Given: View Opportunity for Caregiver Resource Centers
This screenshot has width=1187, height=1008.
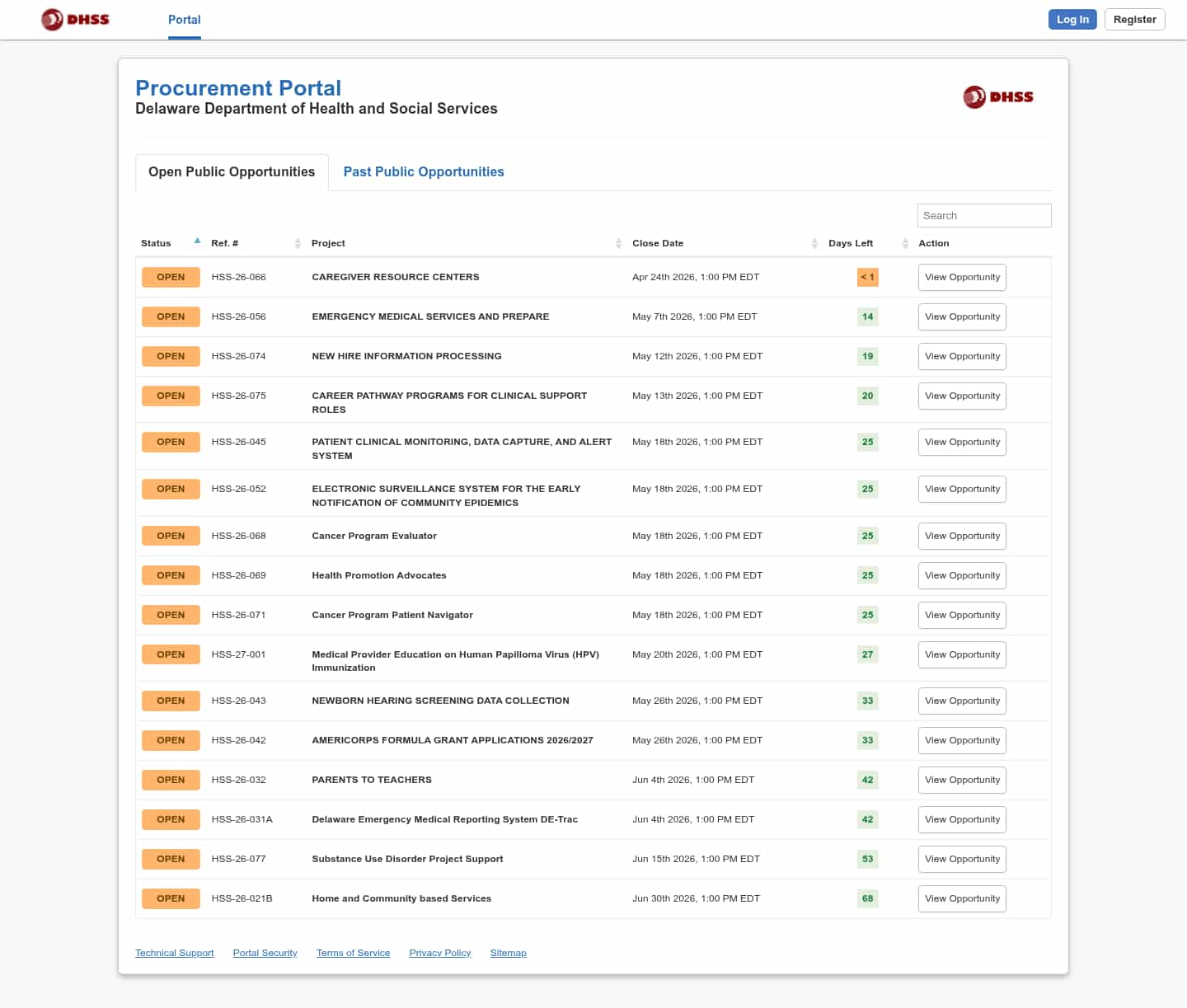Looking at the screenshot, I should click(961, 278).
